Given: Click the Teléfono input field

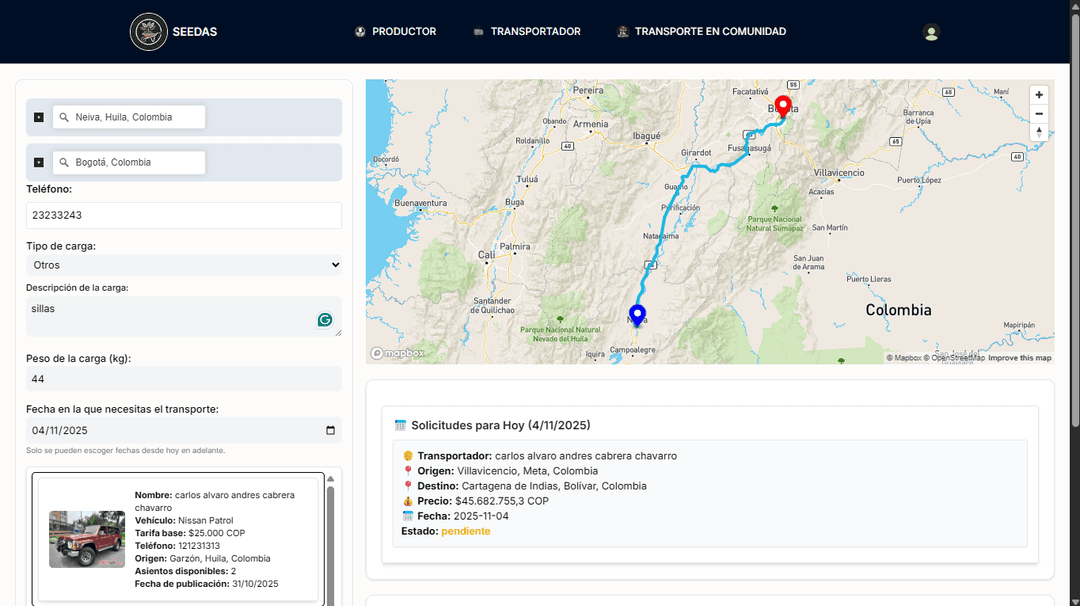Looking at the screenshot, I should (184, 215).
